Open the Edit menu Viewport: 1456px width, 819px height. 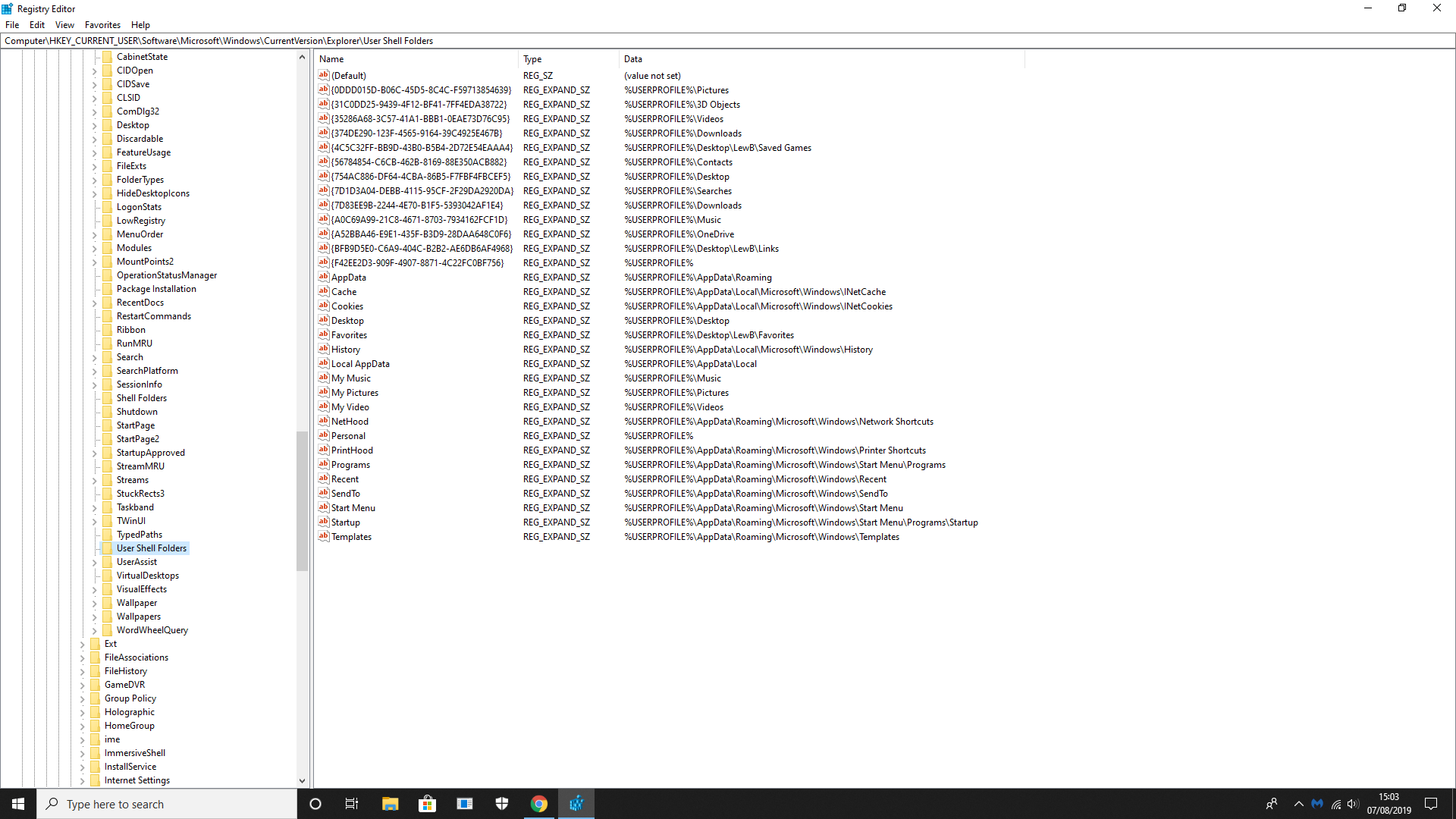point(37,25)
